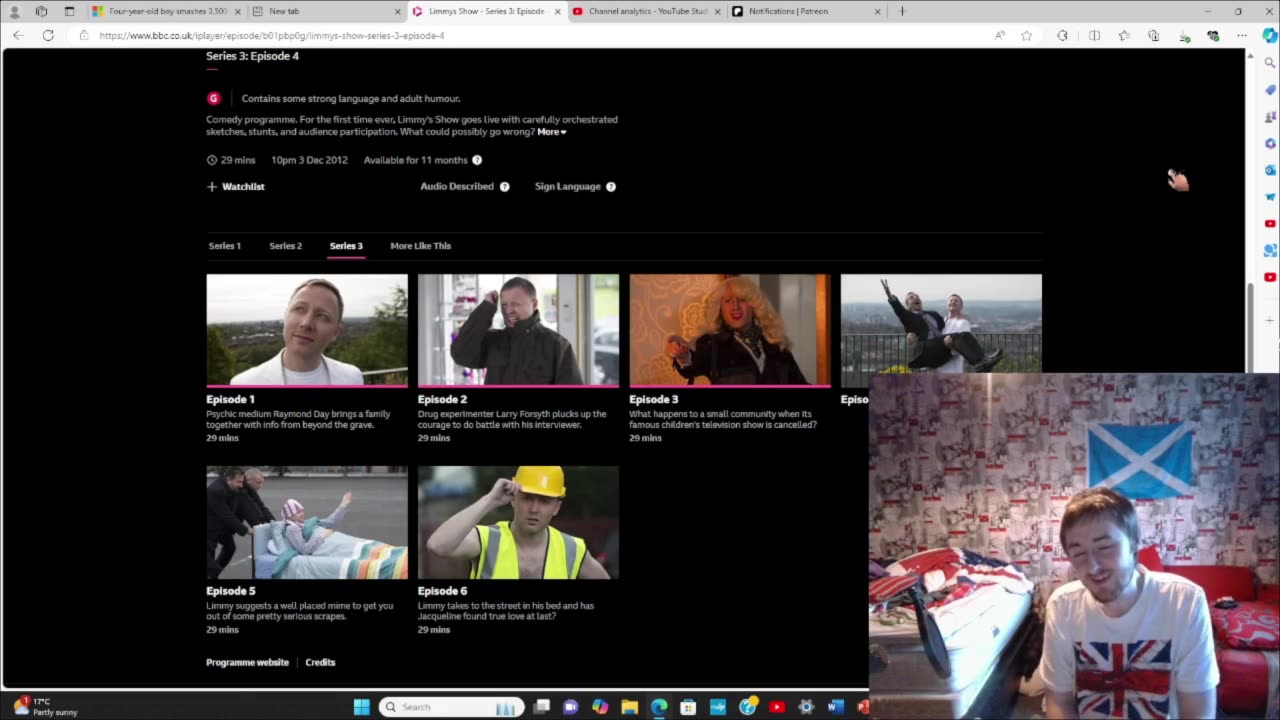Click the Episode 1 thumbnail
1280x720 pixels.
pos(307,330)
